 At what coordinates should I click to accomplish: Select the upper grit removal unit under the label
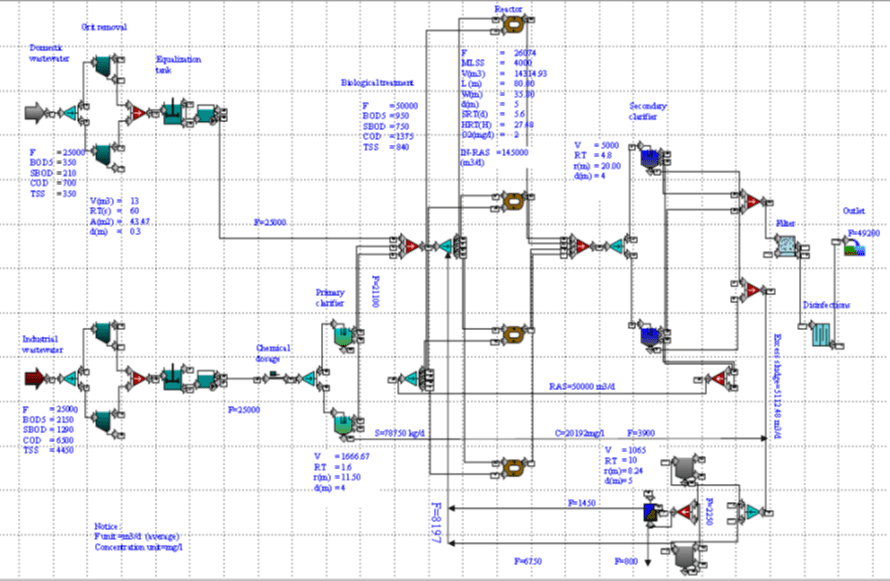pyautogui.click(x=101, y=66)
